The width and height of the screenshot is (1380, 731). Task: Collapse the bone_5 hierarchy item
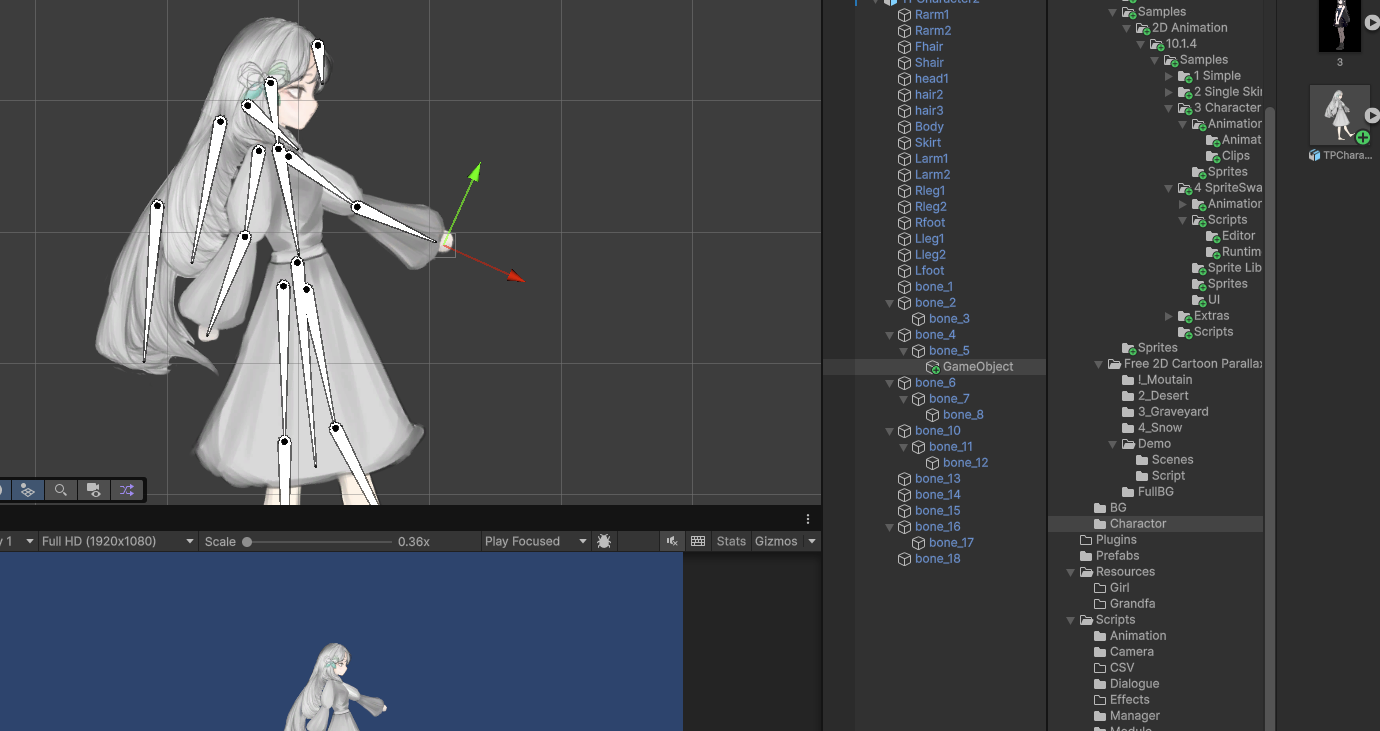(x=904, y=351)
